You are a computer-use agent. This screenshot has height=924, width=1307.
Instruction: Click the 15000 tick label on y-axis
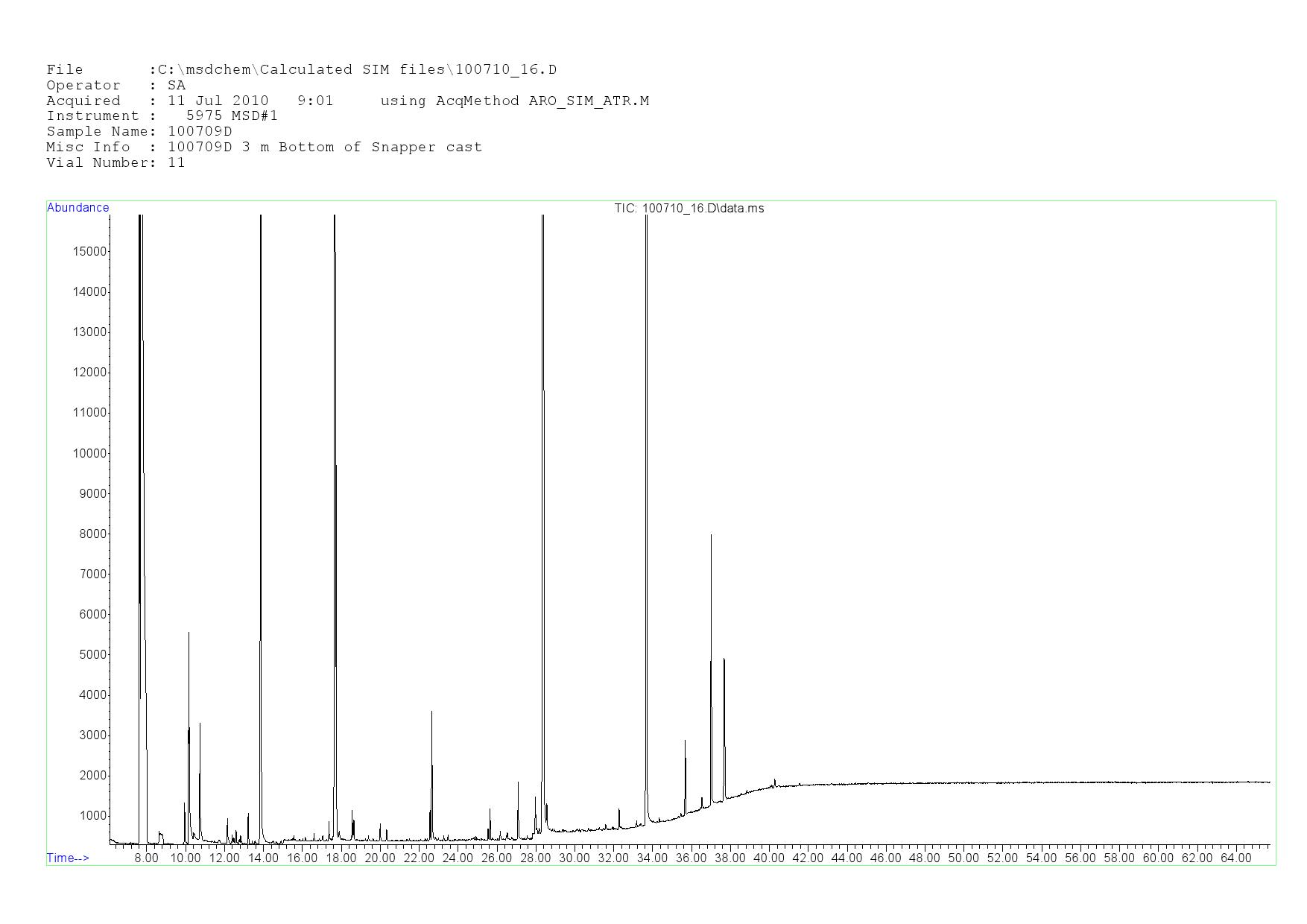click(89, 251)
